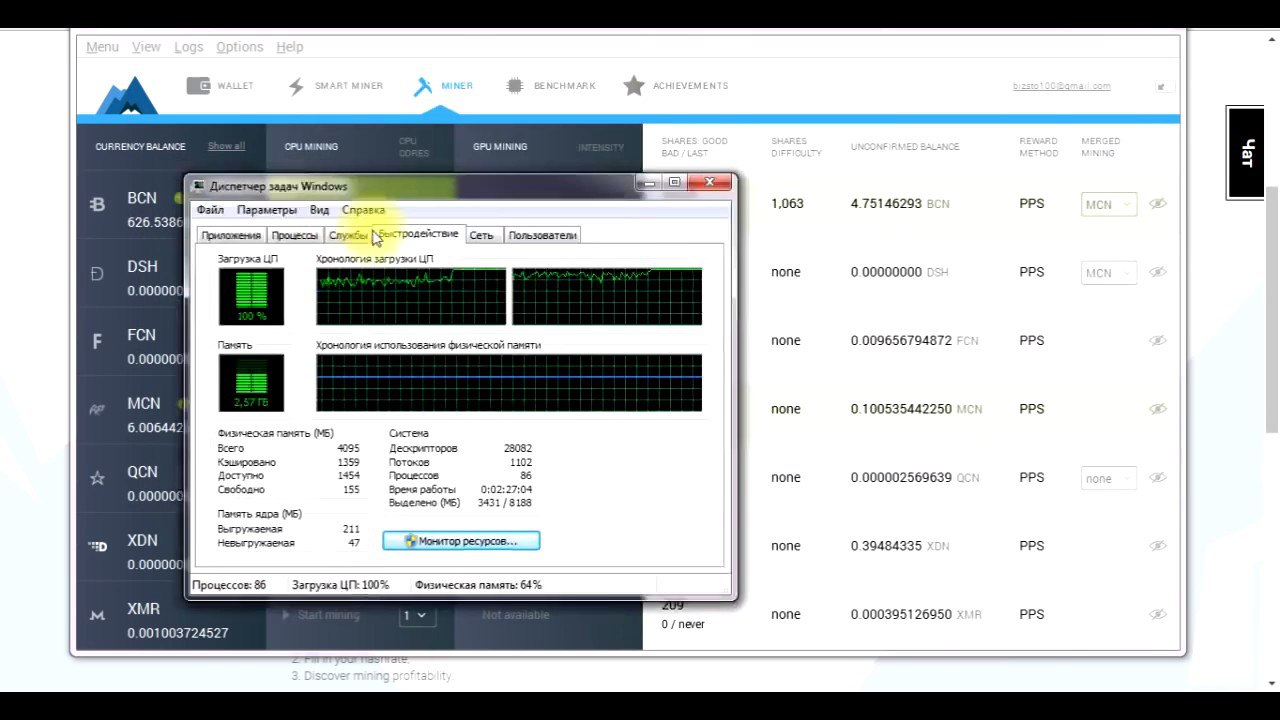Toggle the eye icon in DSH row
The width and height of the screenshot is (1280, 720).
pos(1157,272)
